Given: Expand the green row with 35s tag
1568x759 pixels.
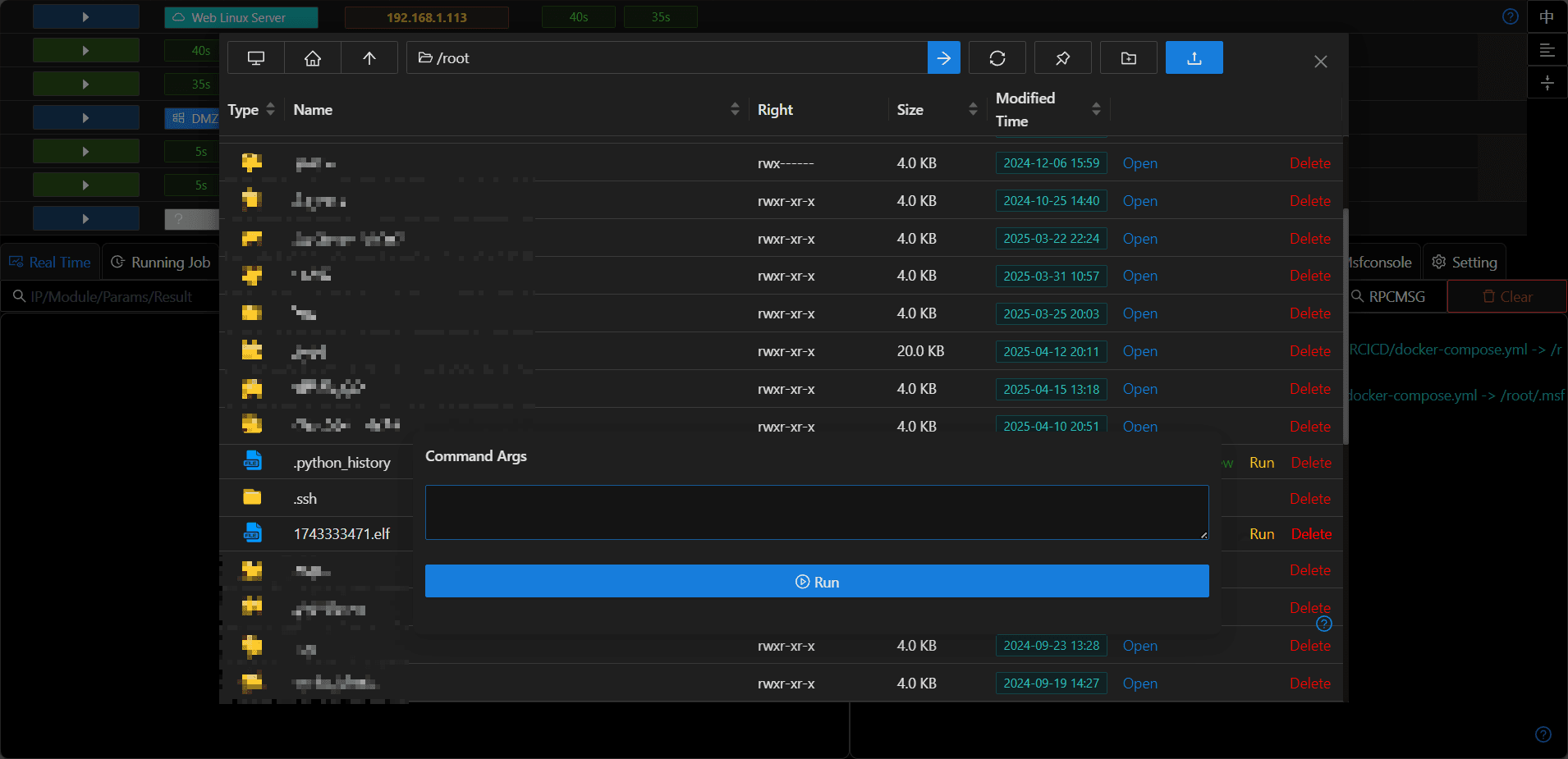Looking at the screenshot, I should [85, 84].
